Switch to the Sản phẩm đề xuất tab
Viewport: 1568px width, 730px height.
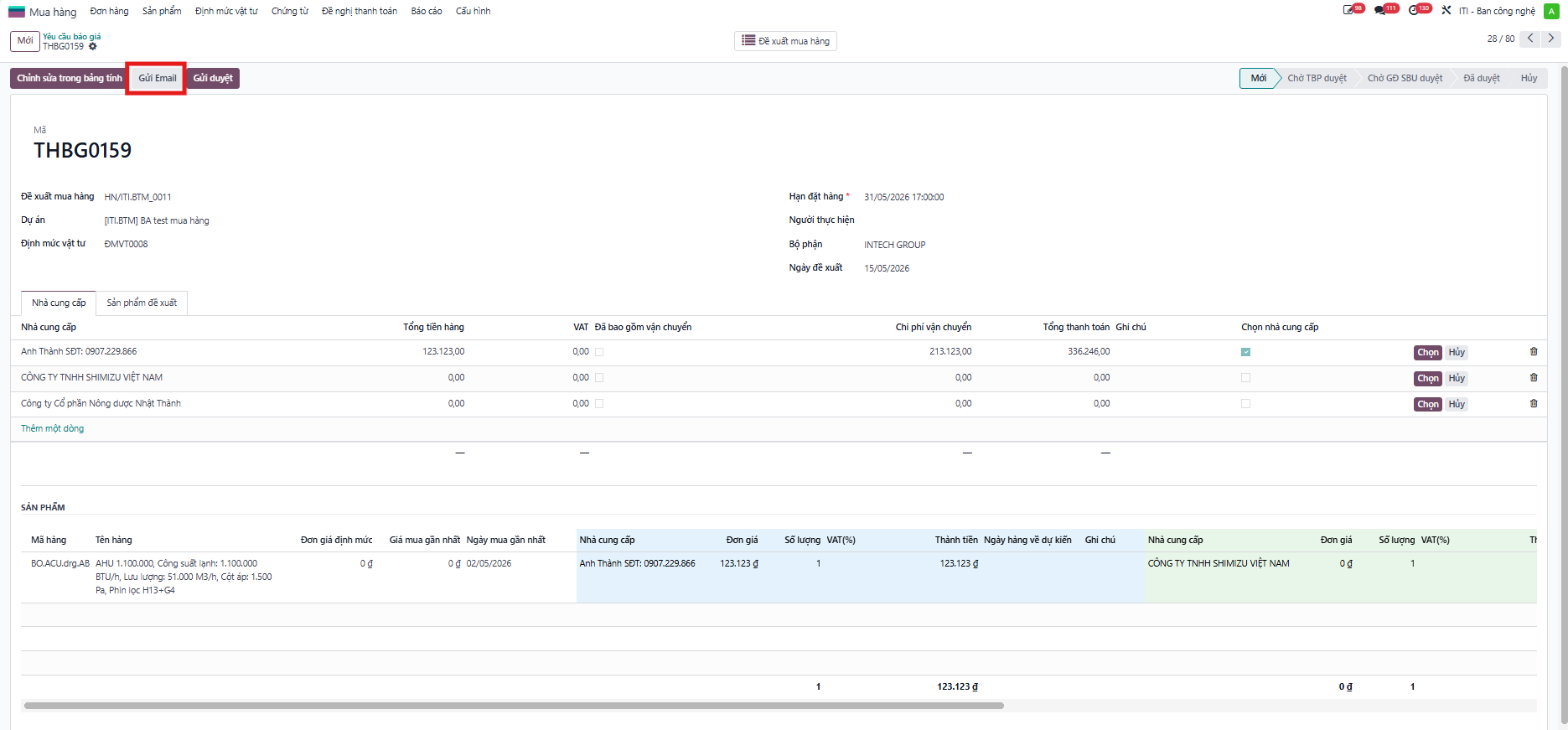pyautogui.click(x=142, y=303)
